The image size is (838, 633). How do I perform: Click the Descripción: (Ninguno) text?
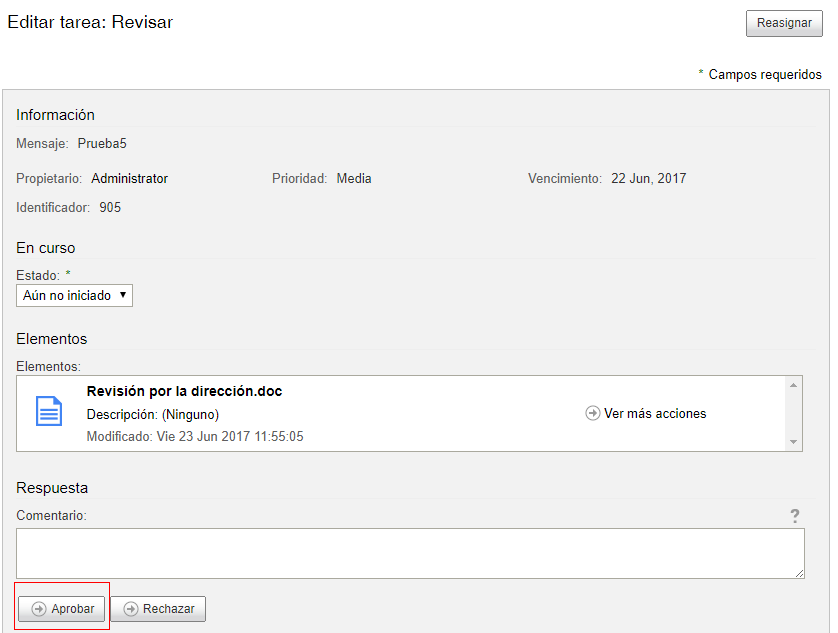(x=153, y=414)
